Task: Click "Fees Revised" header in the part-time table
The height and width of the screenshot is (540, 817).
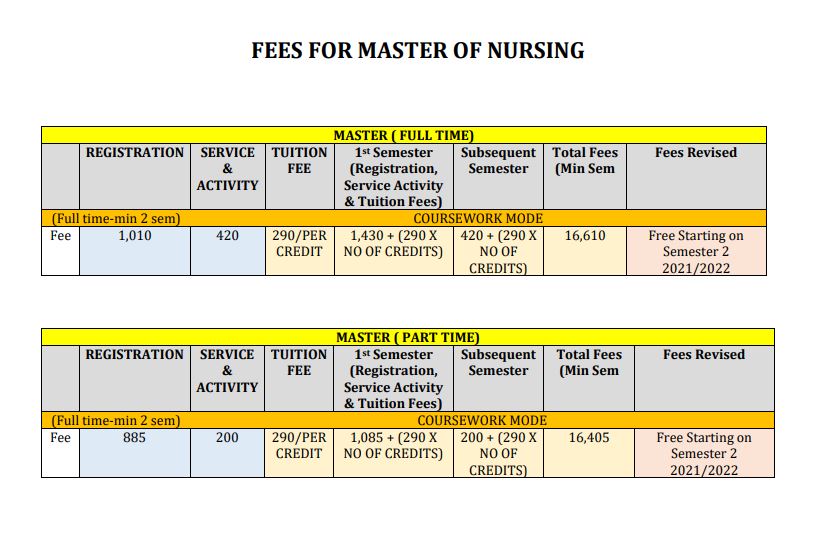Action: point(703,355)
